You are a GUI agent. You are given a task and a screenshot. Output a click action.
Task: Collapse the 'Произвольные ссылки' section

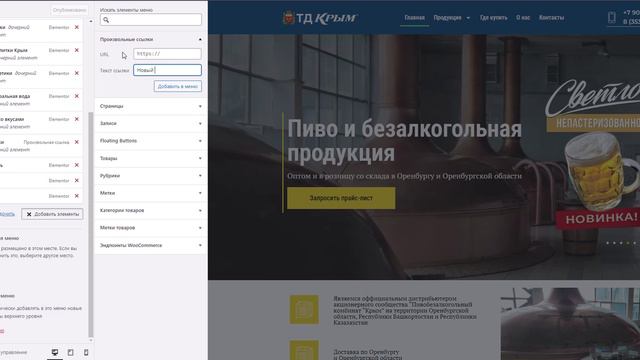200,40
